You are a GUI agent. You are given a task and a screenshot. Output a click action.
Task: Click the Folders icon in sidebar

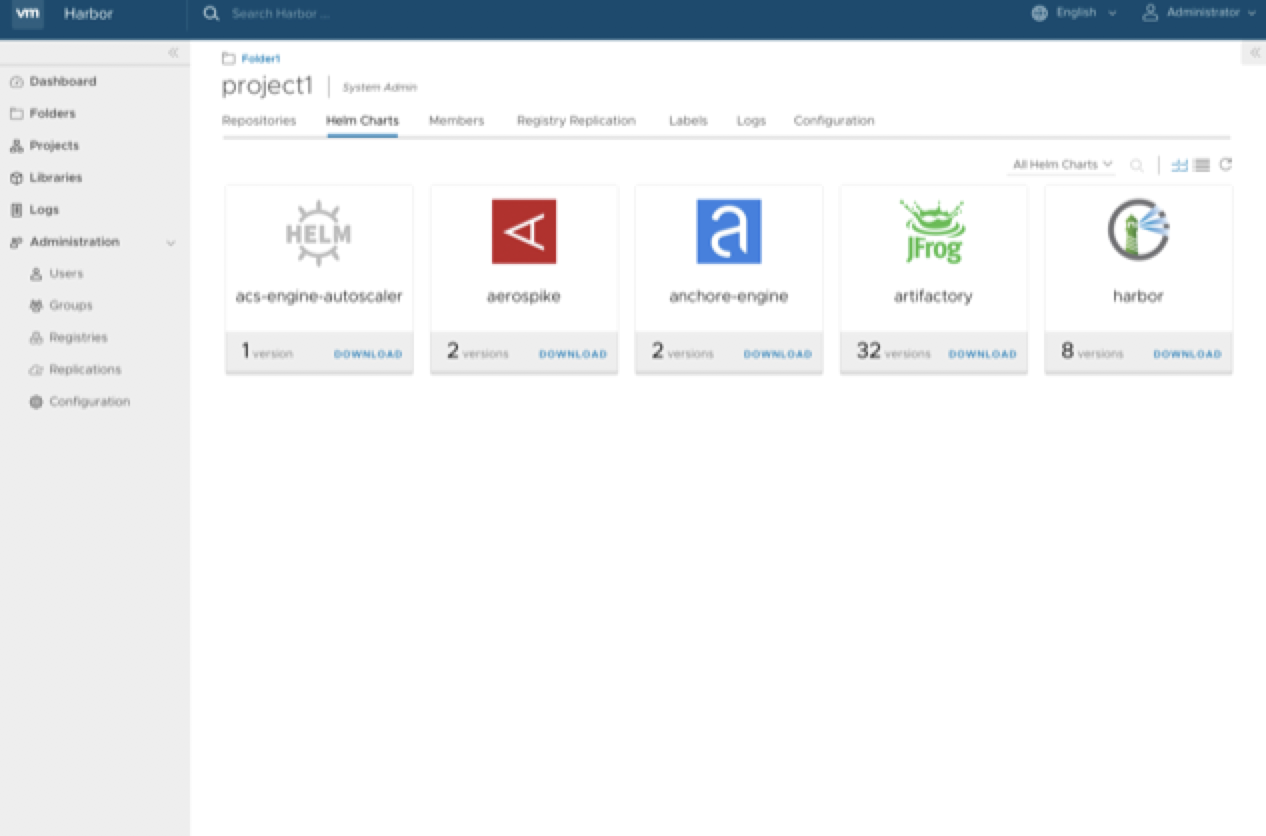pyautogui.click(x=16, y=114)
